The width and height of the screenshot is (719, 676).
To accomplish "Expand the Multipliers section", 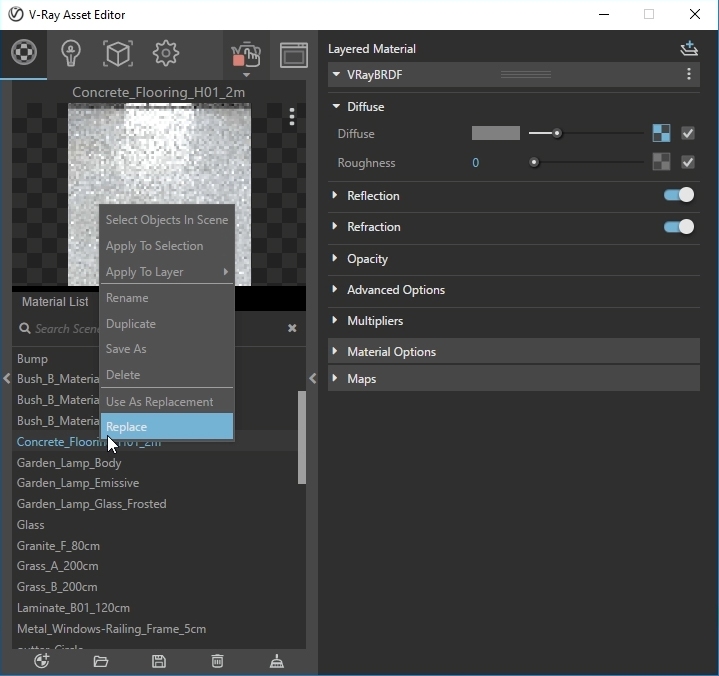I will [x=374, y=321].
